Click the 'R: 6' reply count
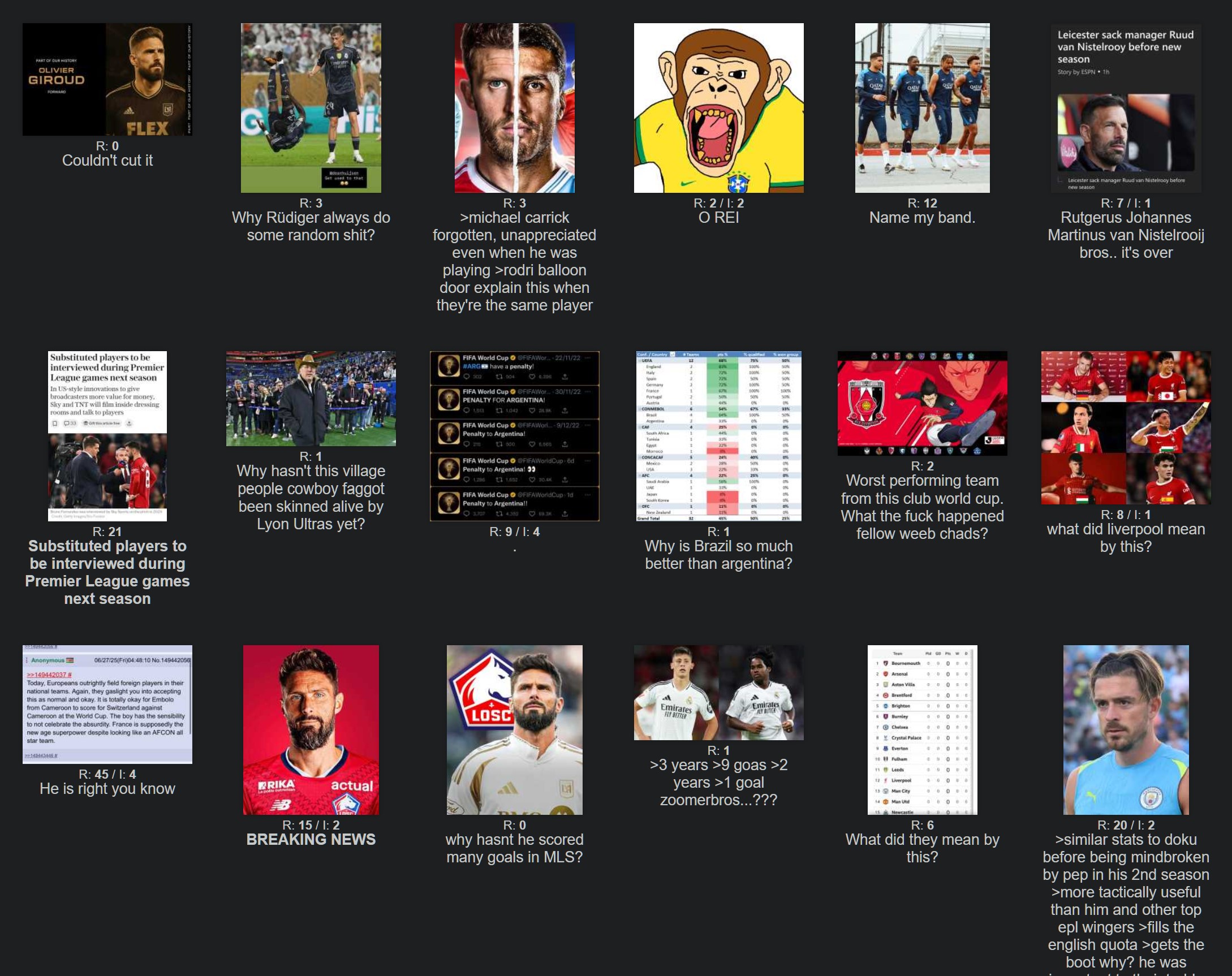The height and width of the screenshot is (976, 1232). point(922,825)
